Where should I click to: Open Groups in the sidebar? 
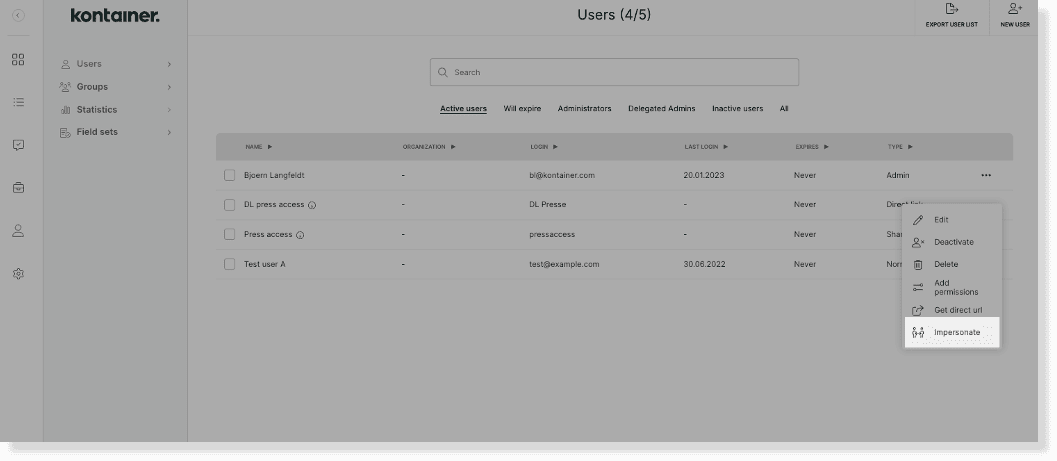click(x=92, y=87)
